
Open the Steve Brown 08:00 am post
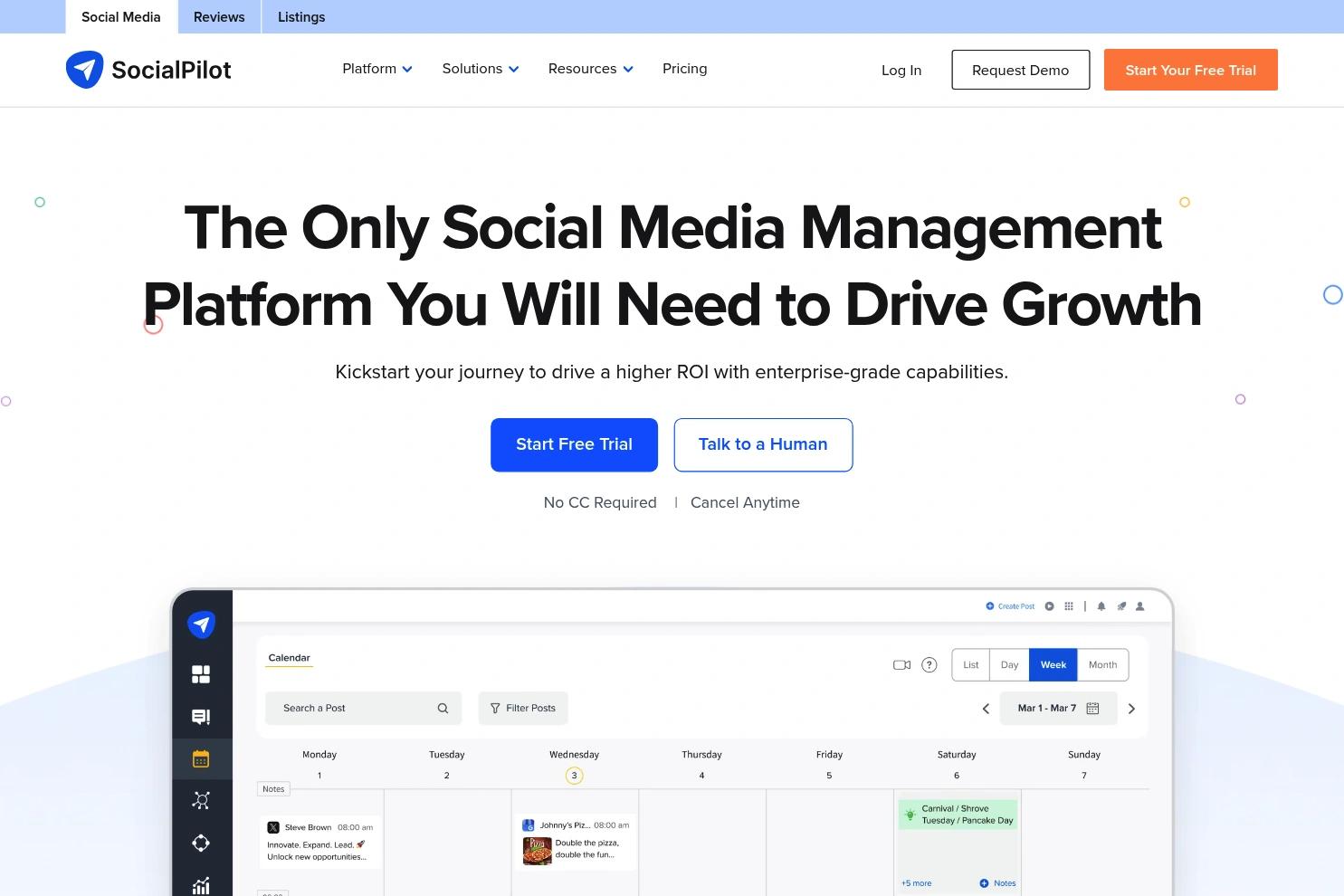(320, 842)
